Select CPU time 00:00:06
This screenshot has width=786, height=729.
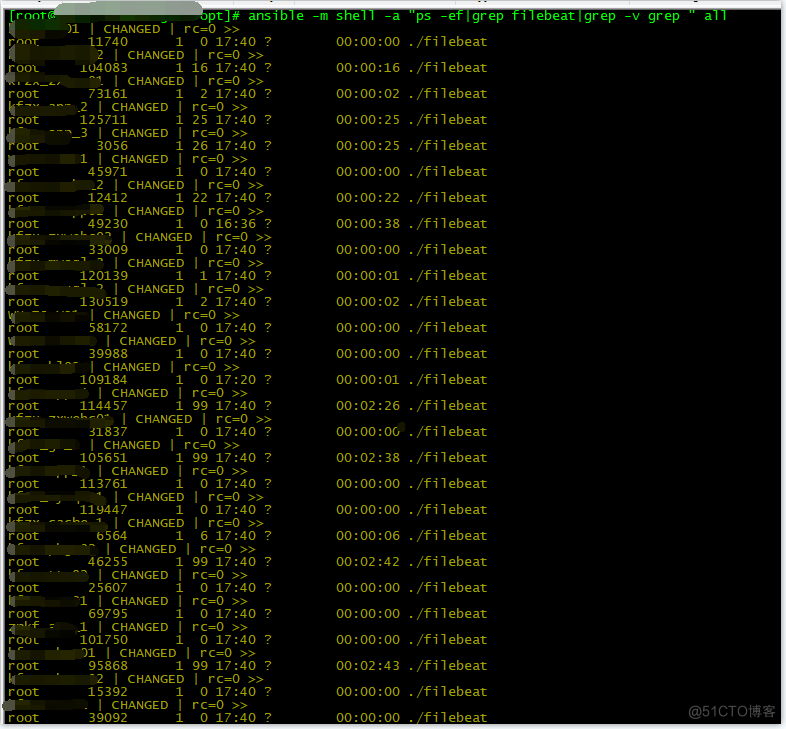(x=368, y=536)
